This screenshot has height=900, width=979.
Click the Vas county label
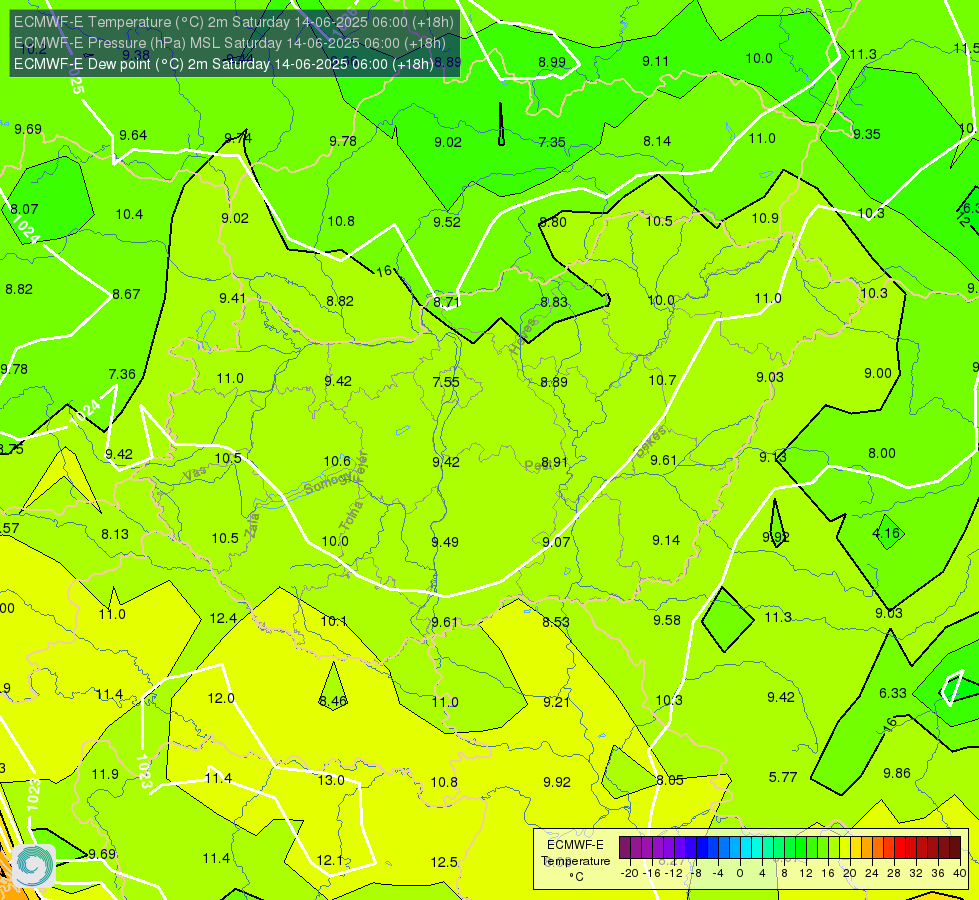coord(195,474)
